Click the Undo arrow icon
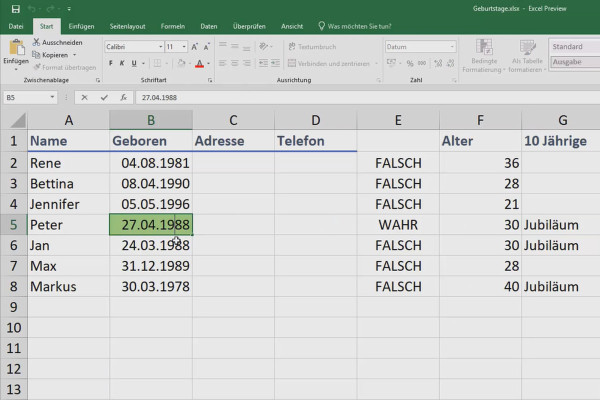This screenshot has height=400, width=600. (33, 9)
